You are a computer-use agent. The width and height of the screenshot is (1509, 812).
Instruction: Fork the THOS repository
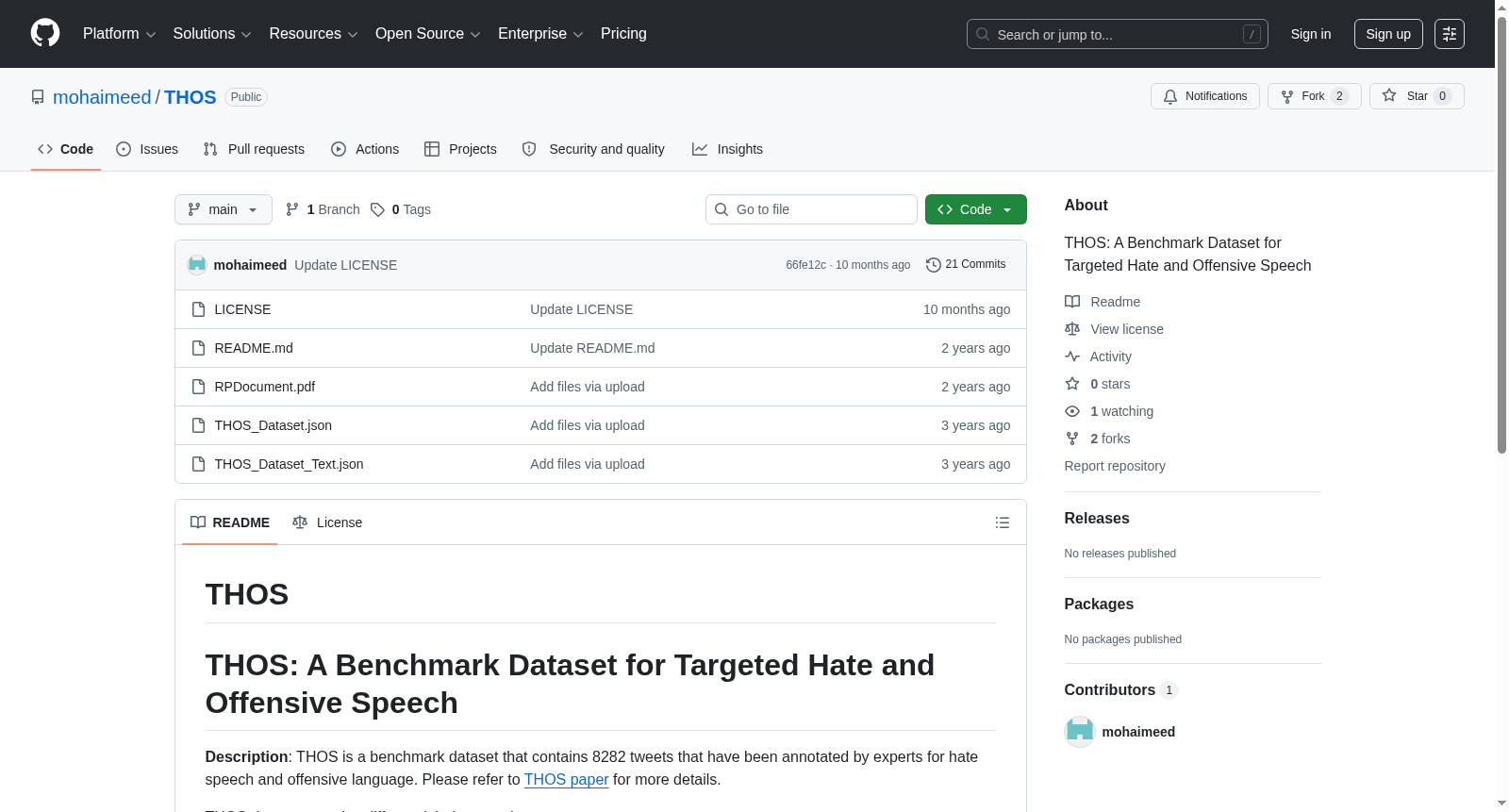(1315, 96)
